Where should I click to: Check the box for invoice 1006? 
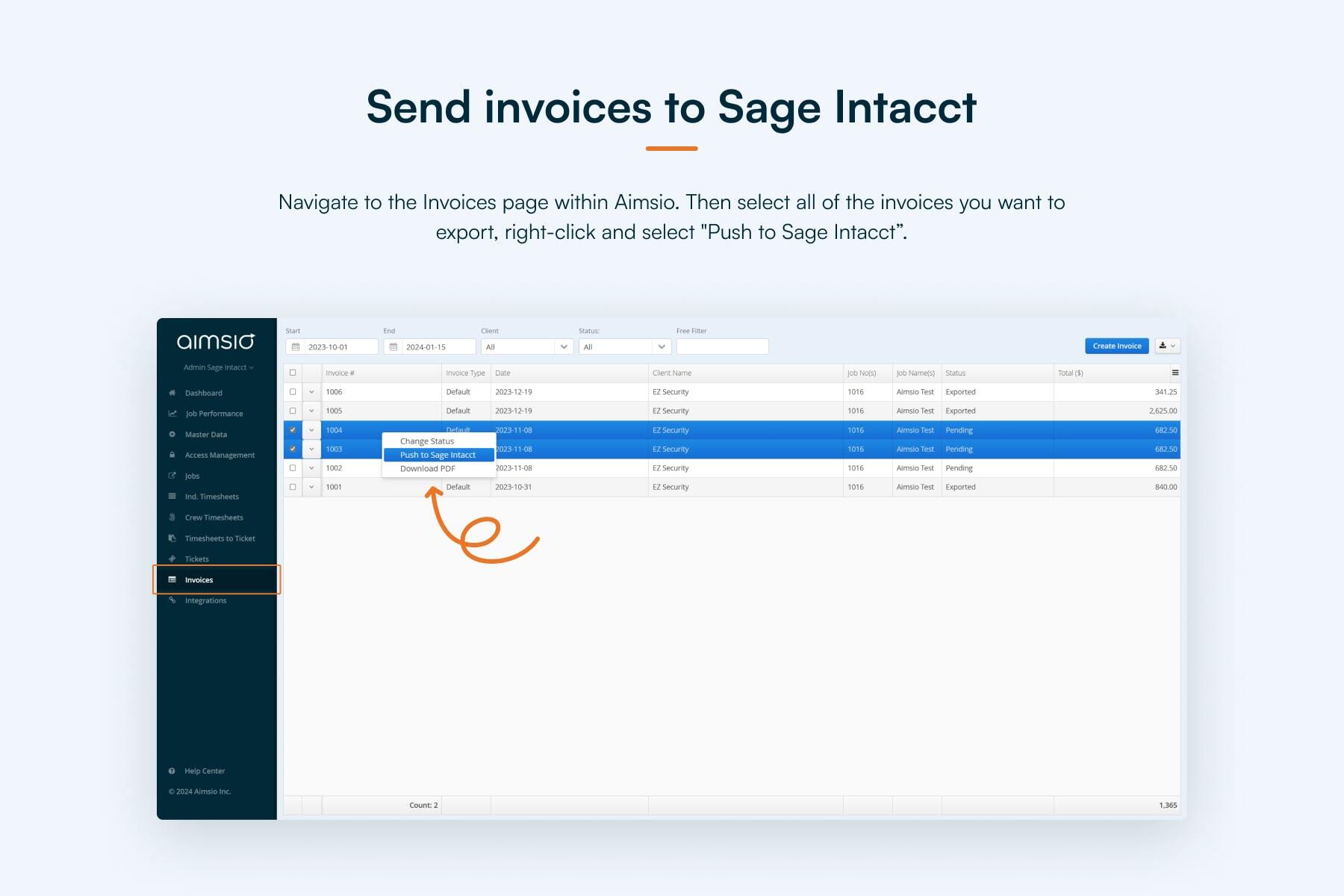(293, 392)
